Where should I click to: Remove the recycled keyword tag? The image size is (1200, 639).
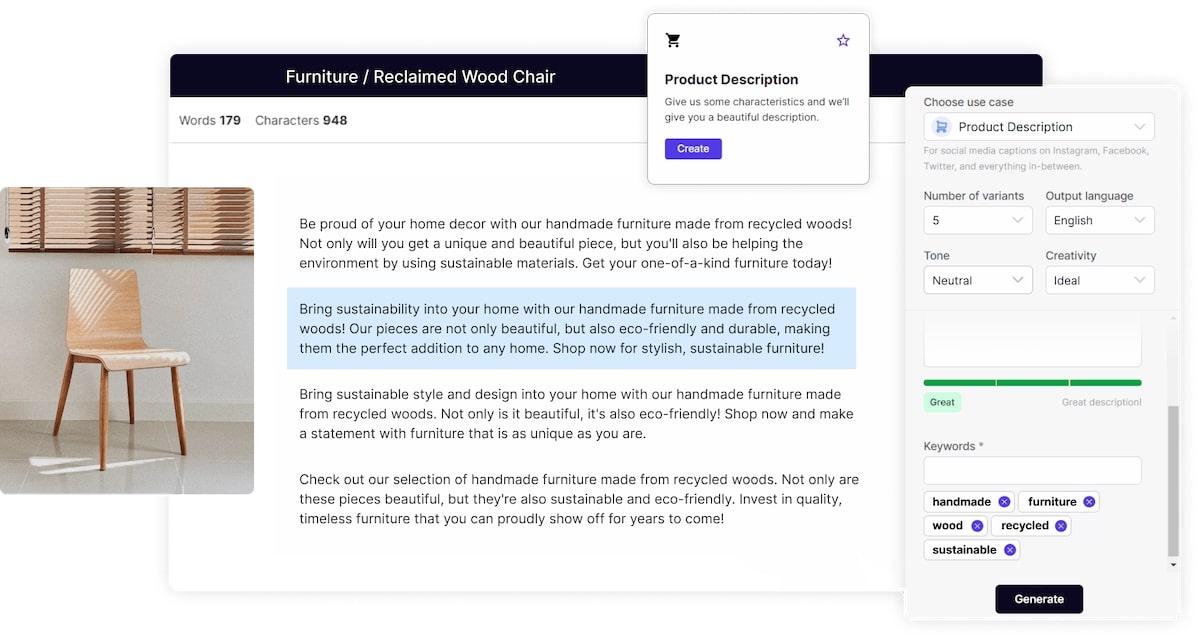point(1060,526)
